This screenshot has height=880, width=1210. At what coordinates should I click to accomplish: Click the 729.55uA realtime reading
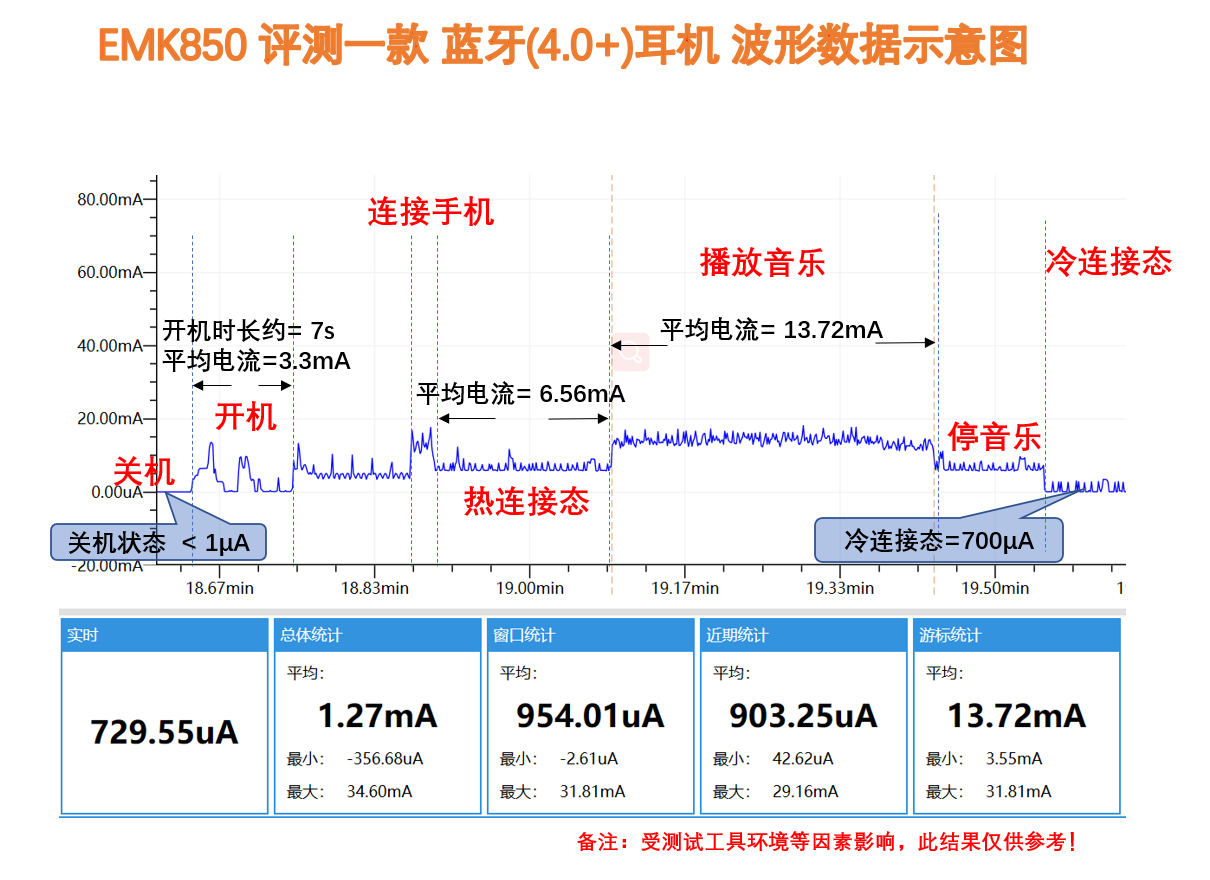pos(163,733)
